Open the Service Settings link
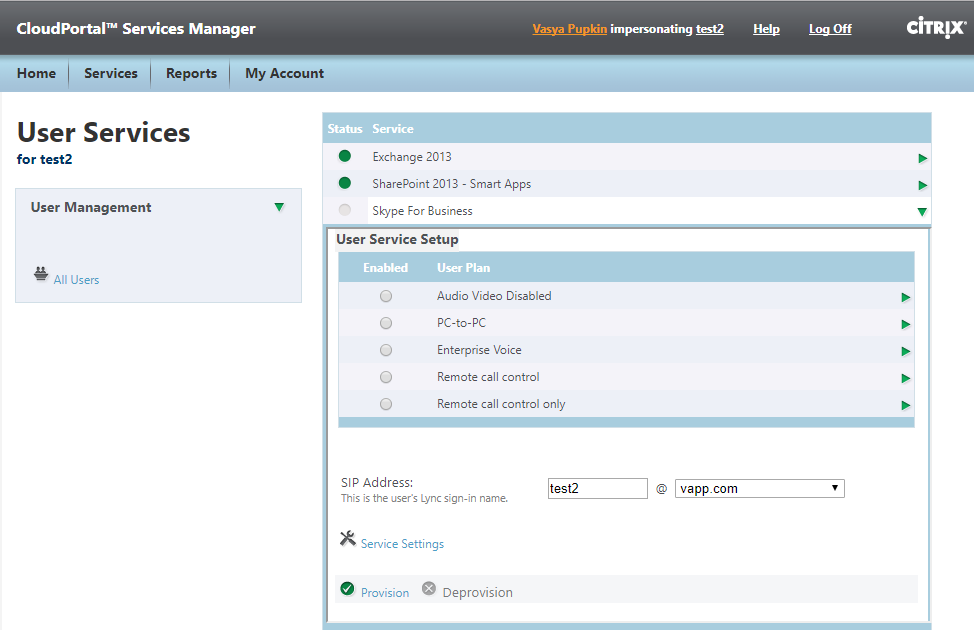This screenshot has height=630, width=974. click(403, 544)
